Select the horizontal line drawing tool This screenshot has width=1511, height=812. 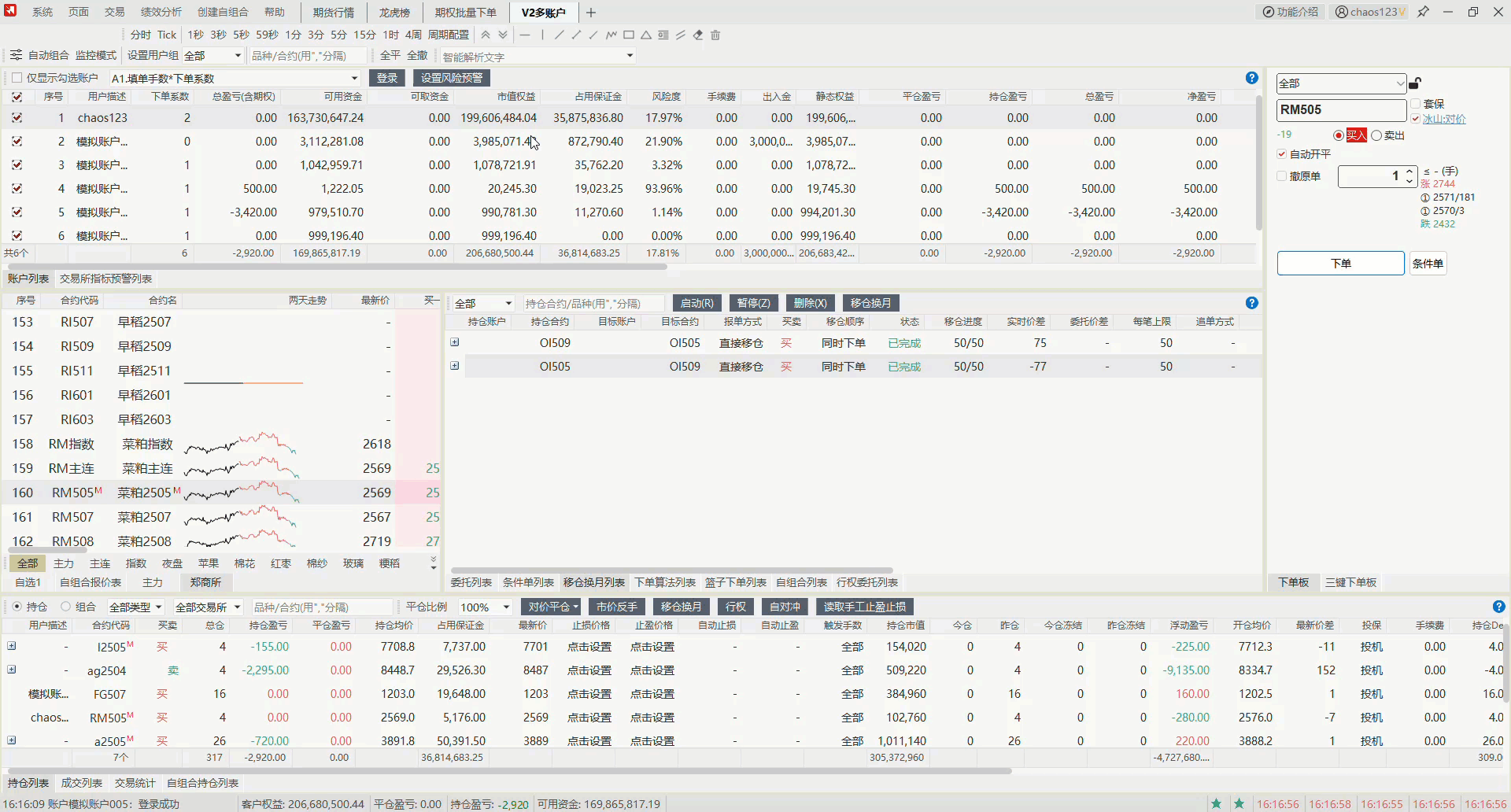coord(525,35)
